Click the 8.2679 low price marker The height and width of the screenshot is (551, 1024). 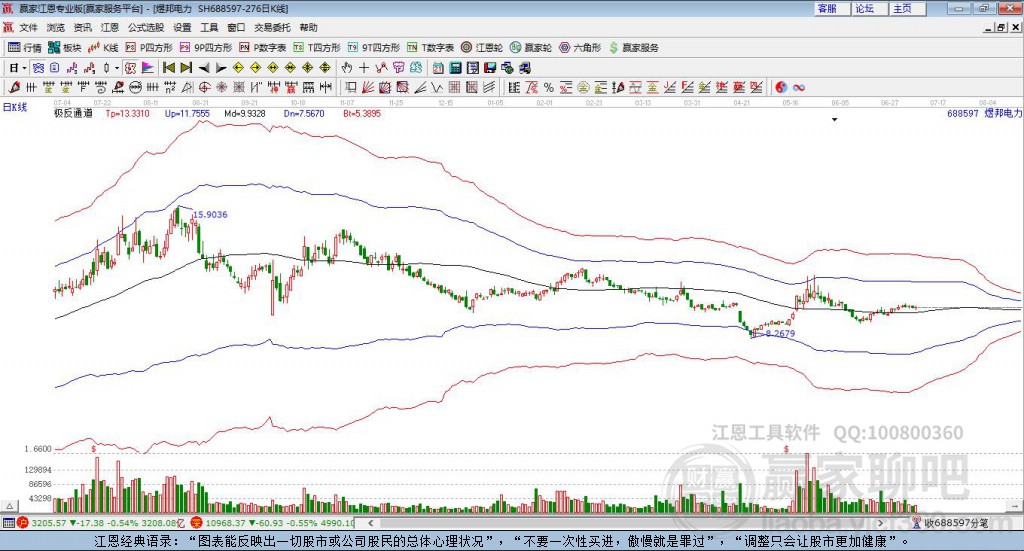(780, 333)
